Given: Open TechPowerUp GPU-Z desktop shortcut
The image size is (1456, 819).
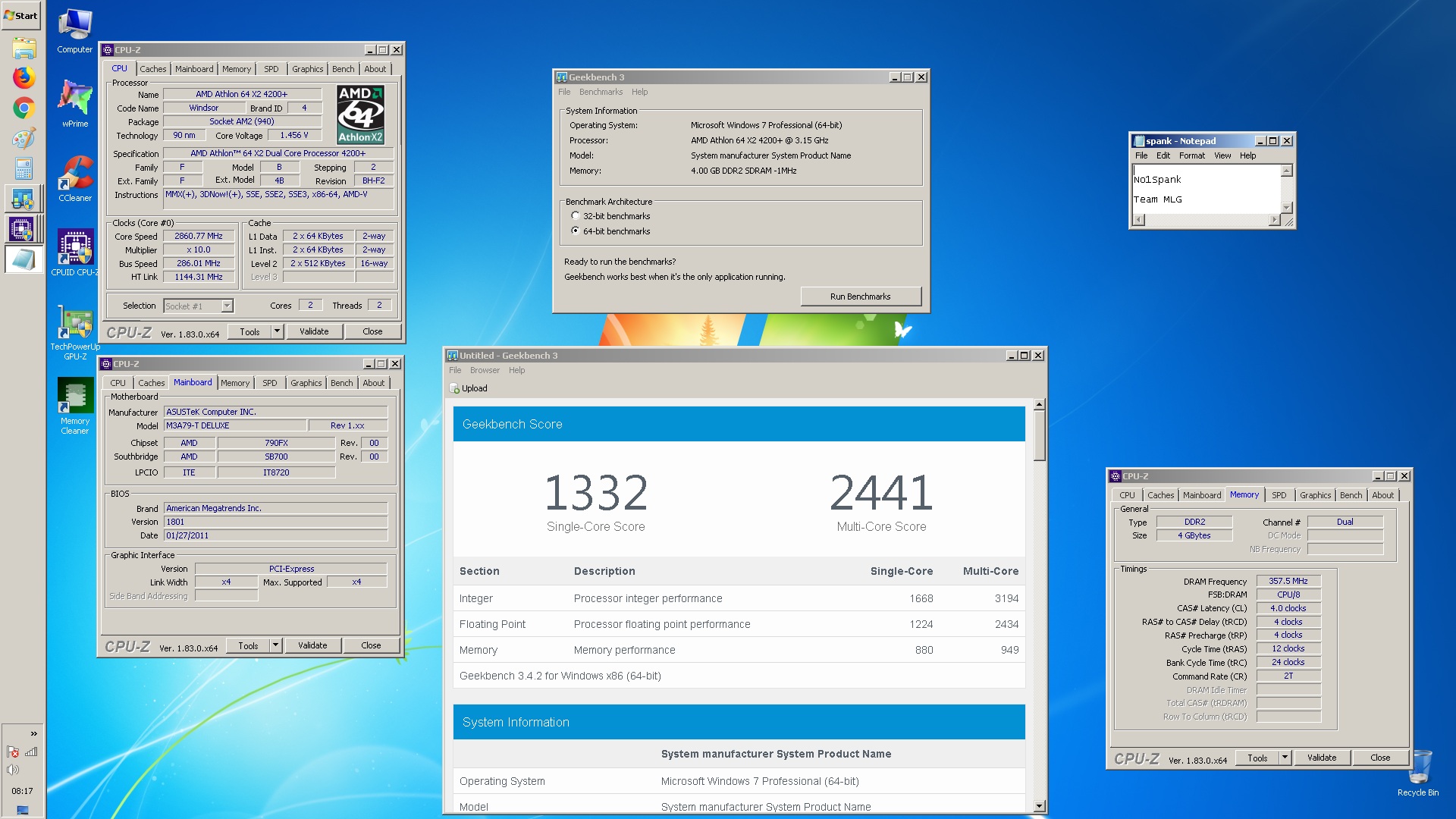Looking at the screenshot, I should point(75,334).
